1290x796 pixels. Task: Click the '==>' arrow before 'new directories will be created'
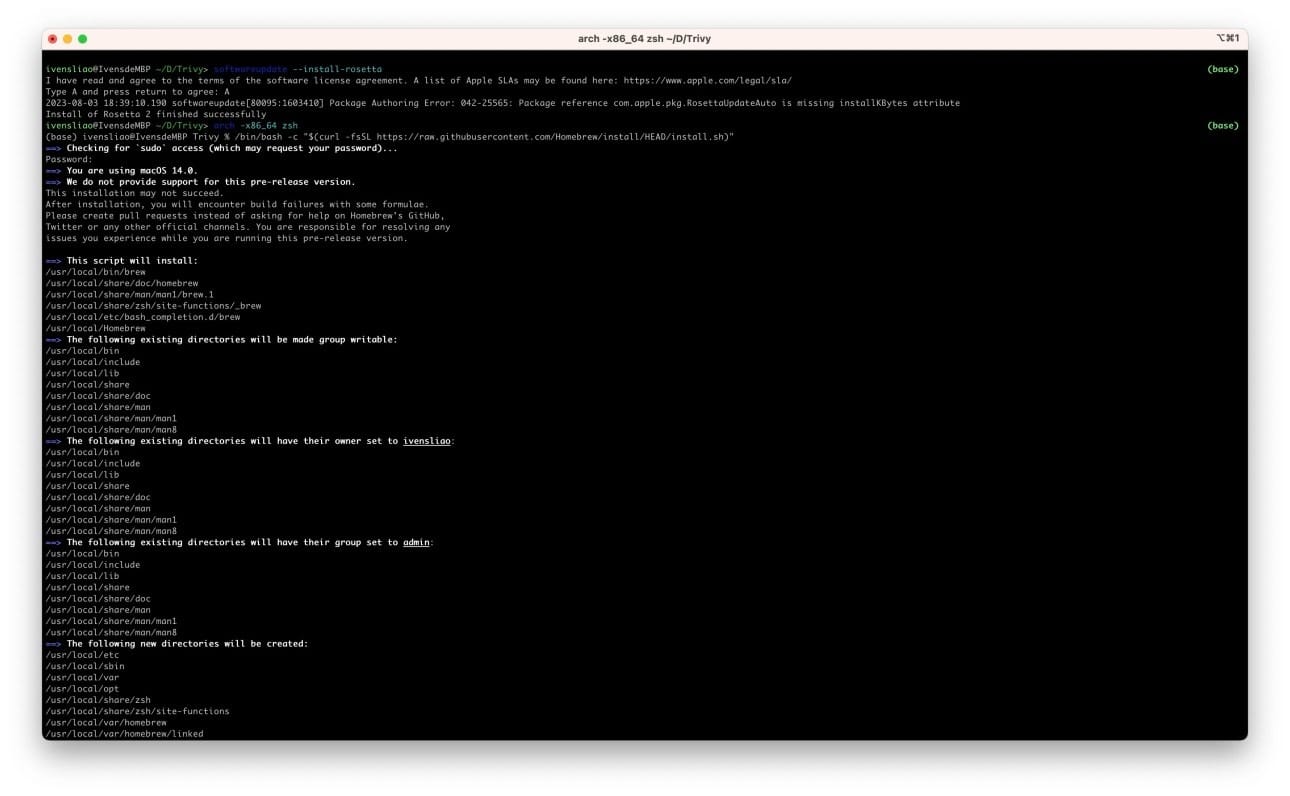(x=53, y=644)
